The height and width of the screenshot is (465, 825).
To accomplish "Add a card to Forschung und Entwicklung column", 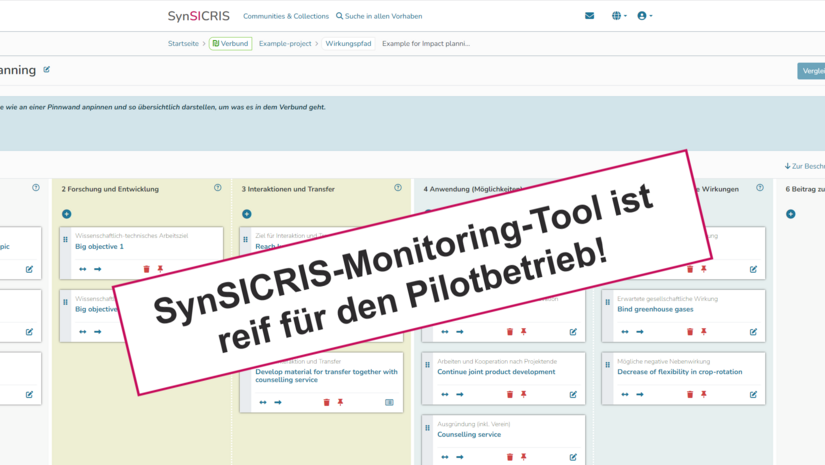I will coord(67,214).
